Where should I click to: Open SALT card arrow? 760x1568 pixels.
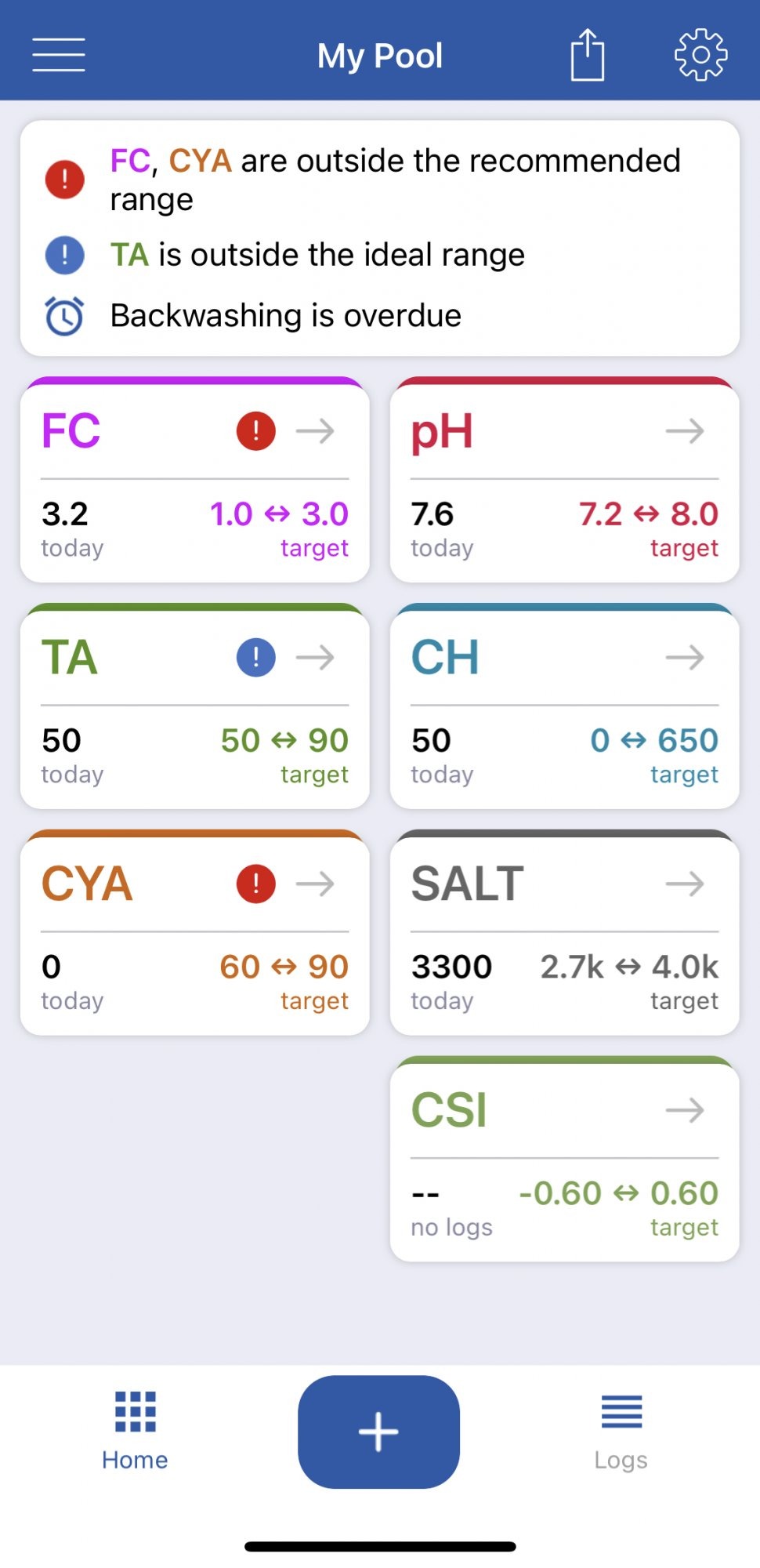[685, 884]
